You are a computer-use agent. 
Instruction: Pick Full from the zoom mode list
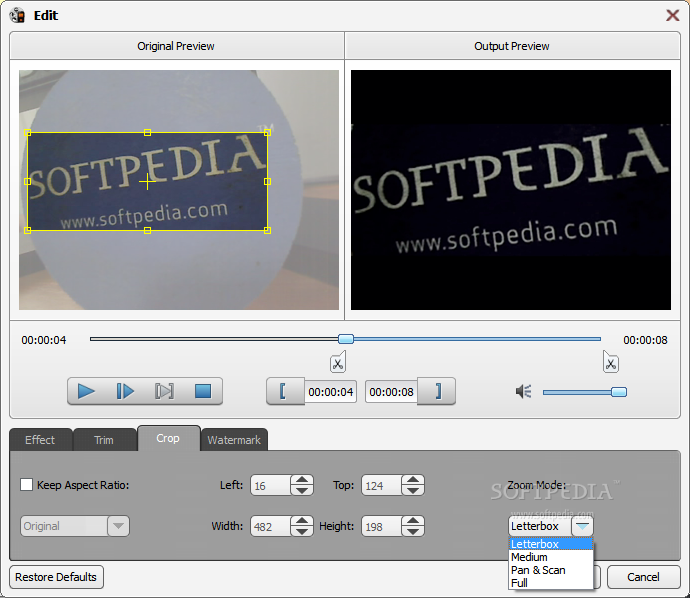(x=551, y=583)
